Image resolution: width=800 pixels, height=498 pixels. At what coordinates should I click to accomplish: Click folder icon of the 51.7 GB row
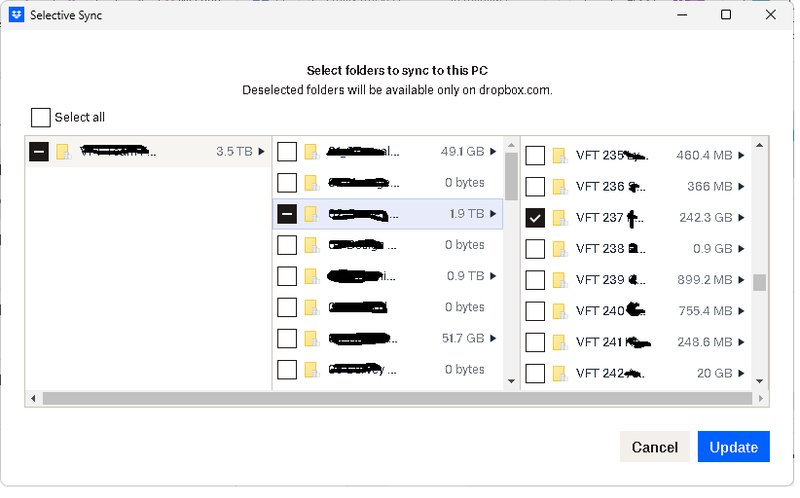[x=312, y=339]
